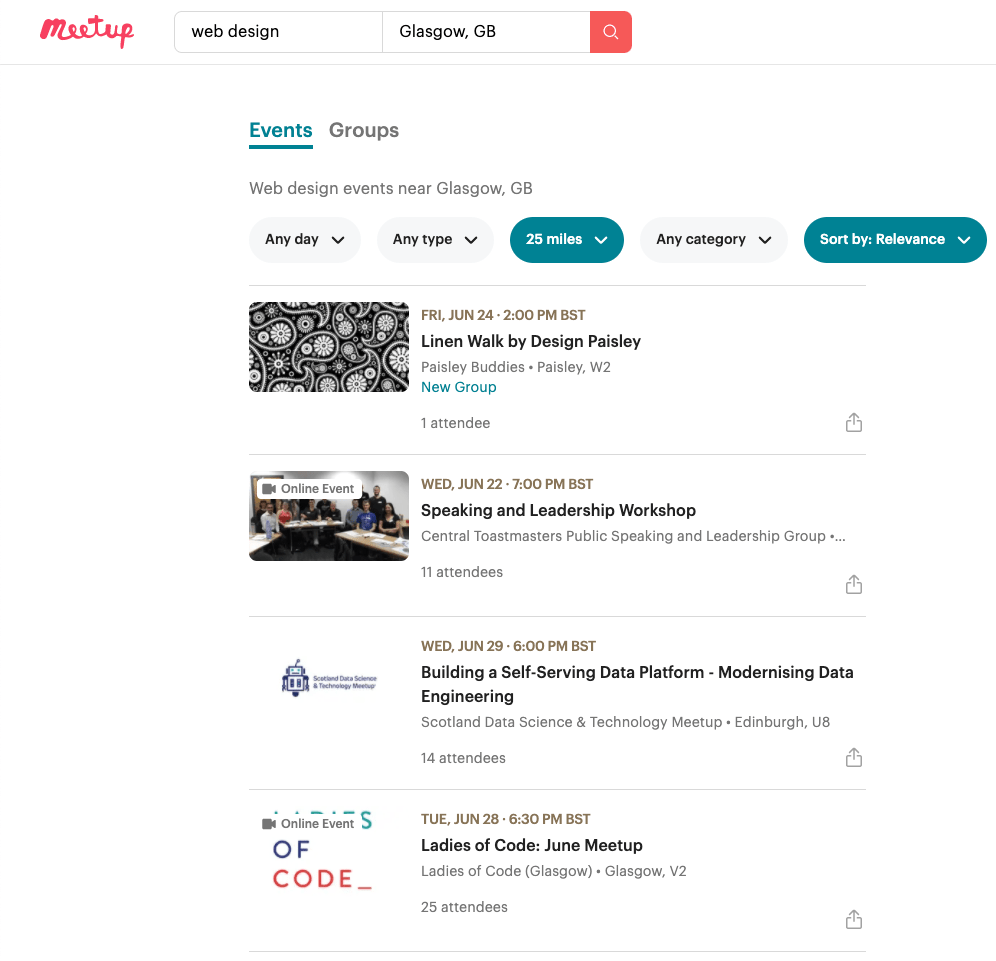Expand the Any category dropdown
The height and width of the screenshot is (961, 996).
click(713, 240)
